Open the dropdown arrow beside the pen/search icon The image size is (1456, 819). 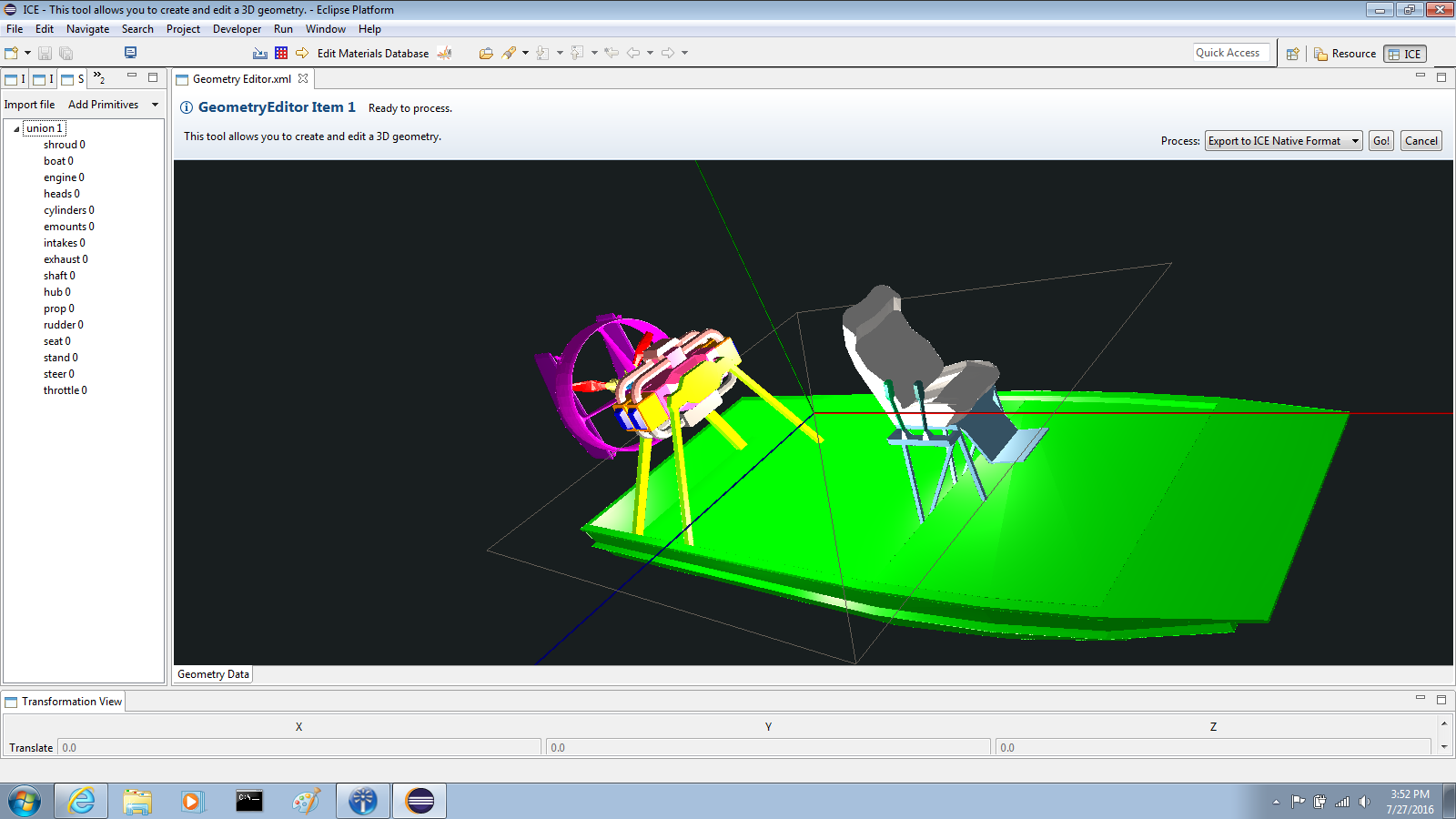click(x=525, y=53)
